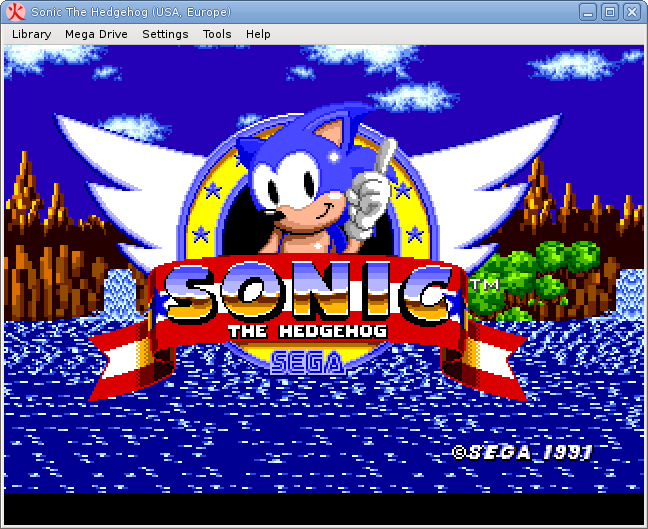The width and height of the screenshot is (648, 529).
Task: Open the Mega Drive menu
Action: [x=96, y=34]
